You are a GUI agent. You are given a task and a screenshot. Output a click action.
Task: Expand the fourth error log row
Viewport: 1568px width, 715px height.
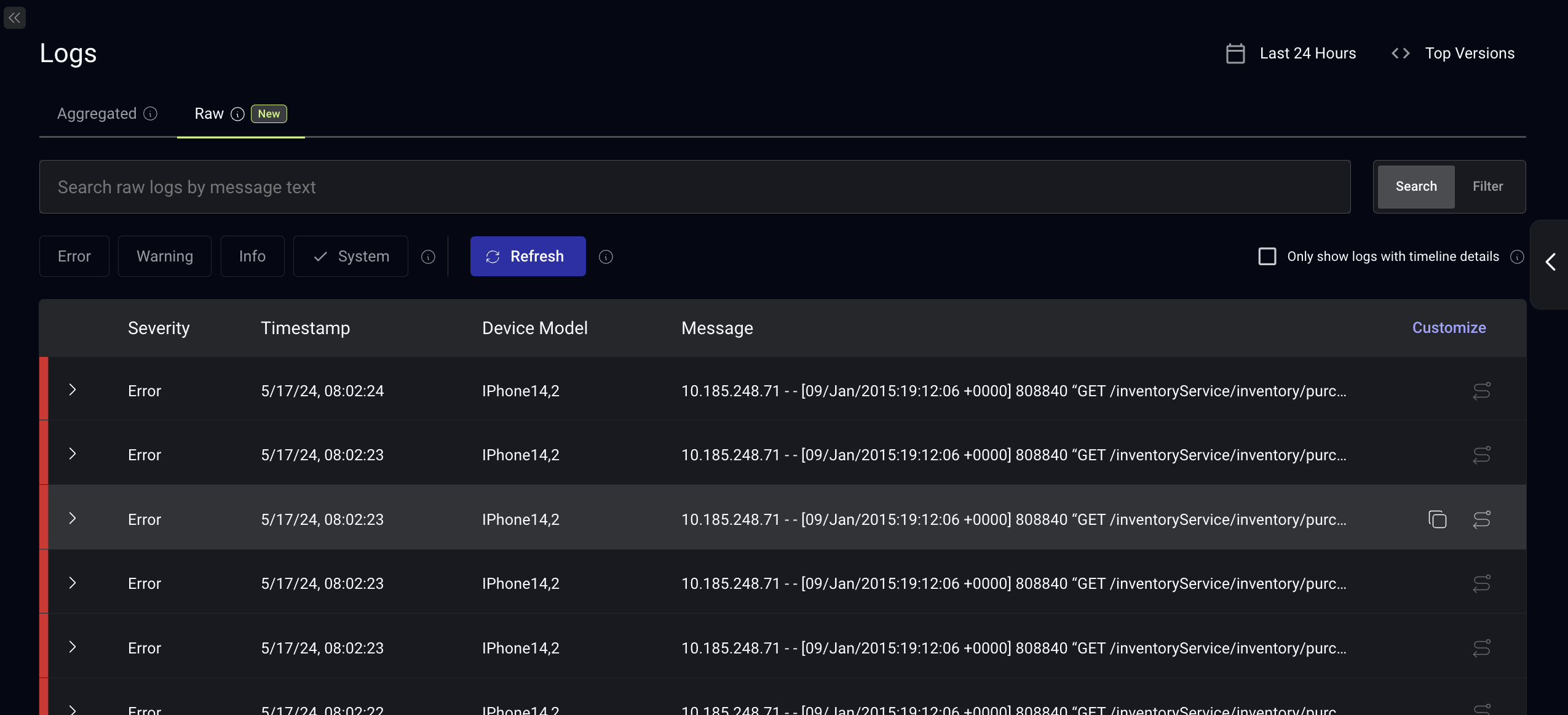click(x=73, y=583)
